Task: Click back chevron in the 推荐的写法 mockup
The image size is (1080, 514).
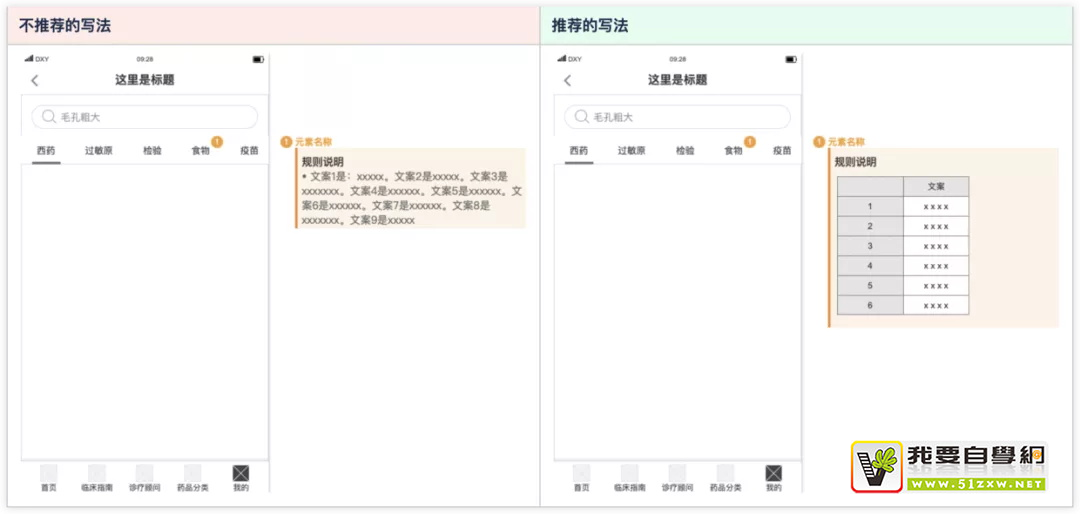Action: pyautogui.click(x=568, y=80)
